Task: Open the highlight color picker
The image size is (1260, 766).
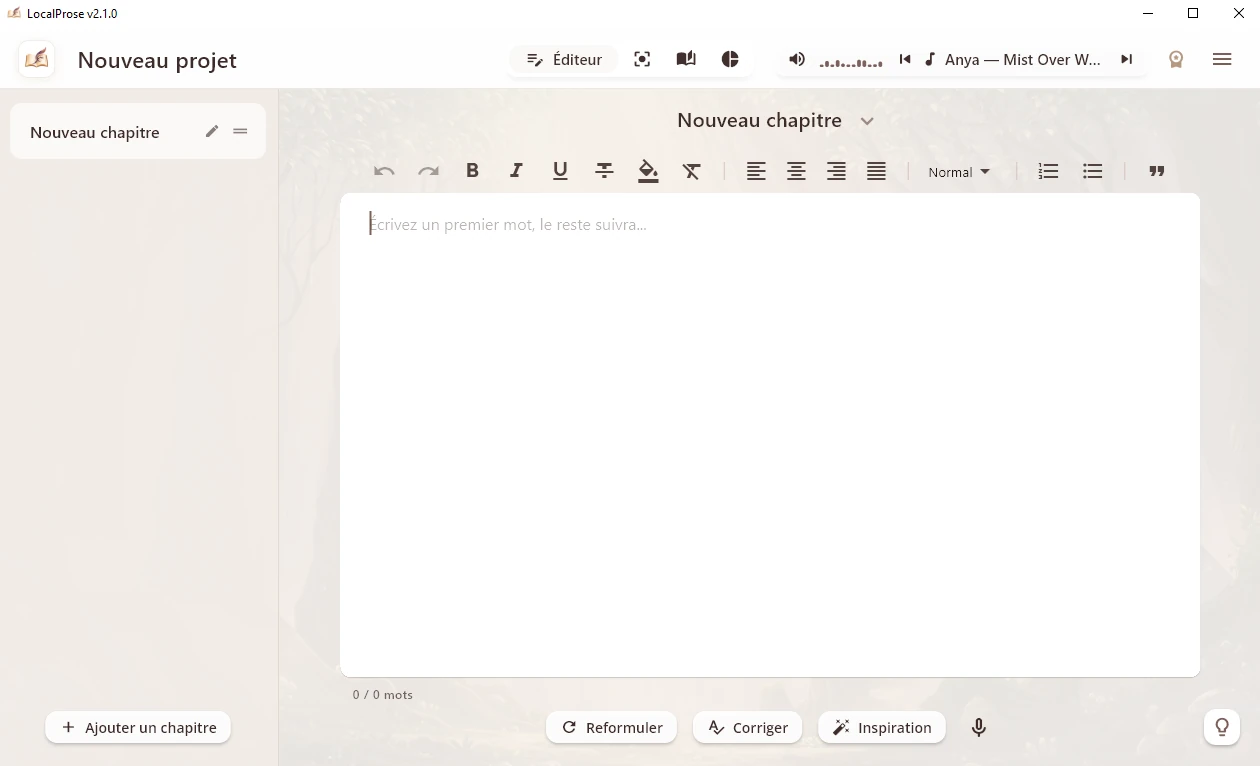Action: click(x=648, y=171)
